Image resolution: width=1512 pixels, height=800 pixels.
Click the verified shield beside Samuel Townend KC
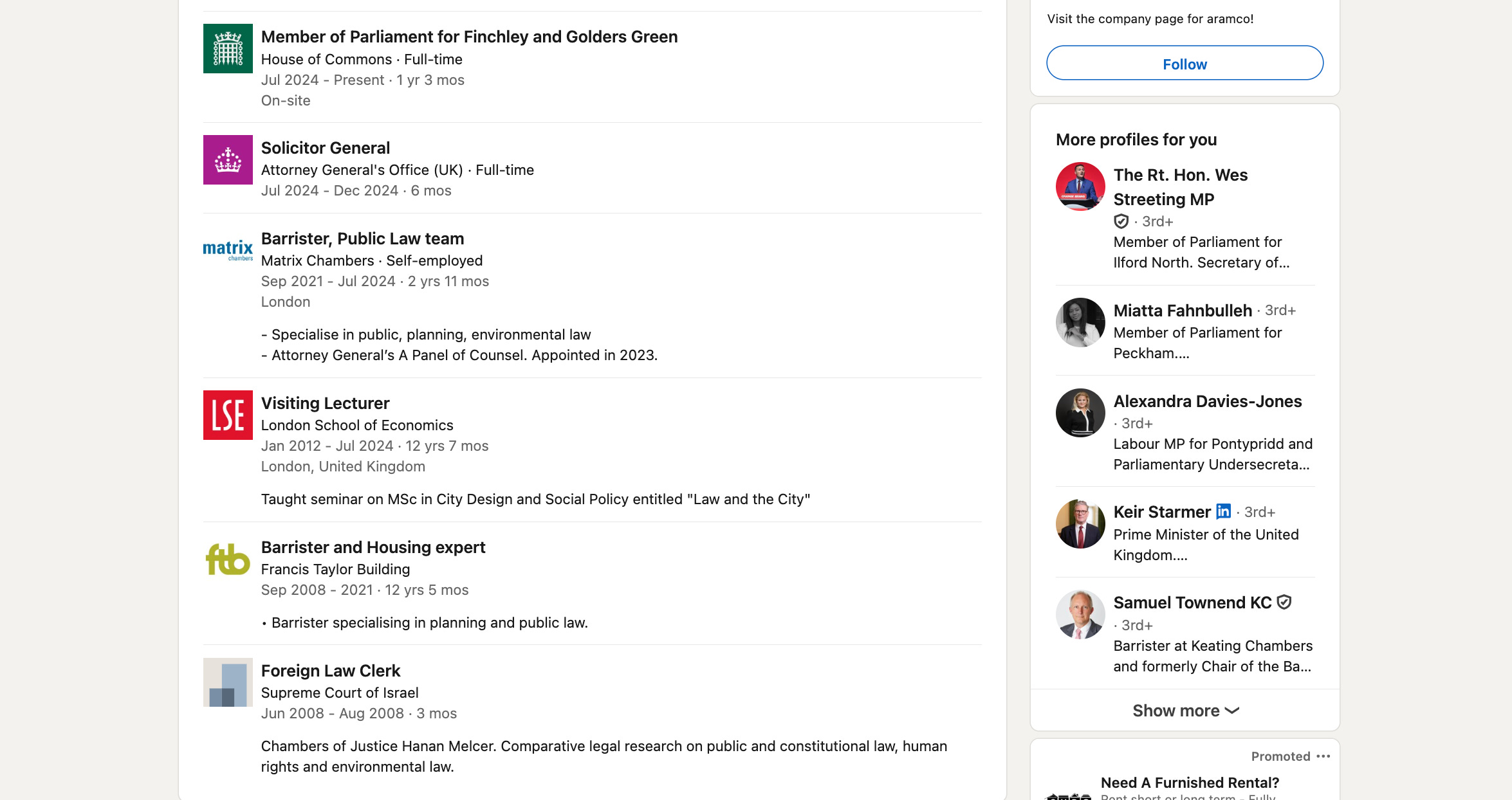1284,602
